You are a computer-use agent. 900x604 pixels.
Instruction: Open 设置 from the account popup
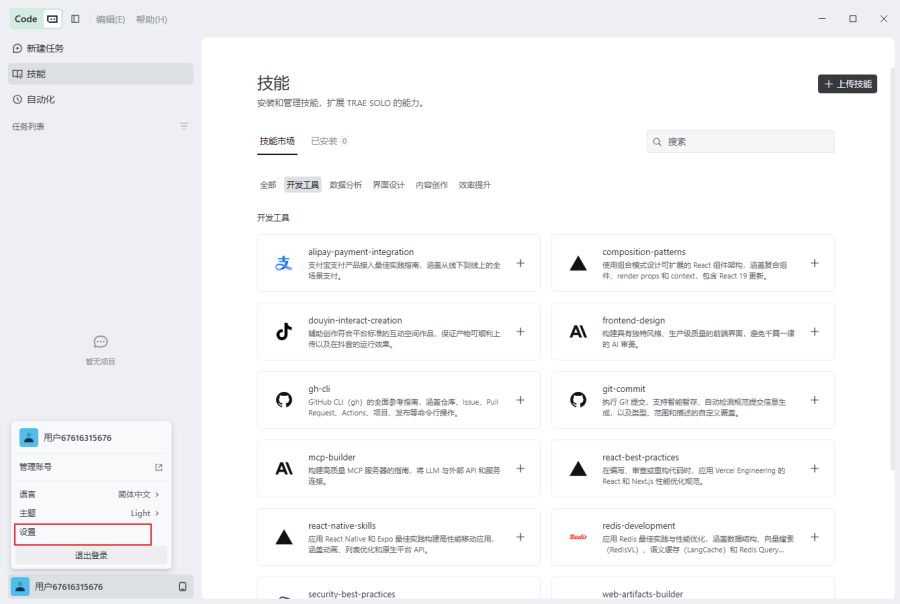[x=83, y=533]
